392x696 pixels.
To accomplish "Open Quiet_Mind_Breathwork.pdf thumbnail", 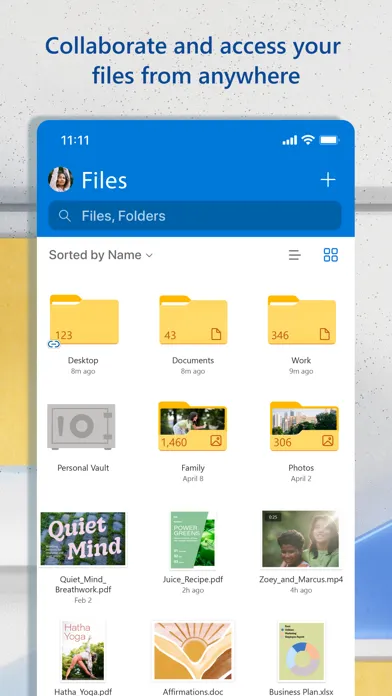I will (83, 539).
